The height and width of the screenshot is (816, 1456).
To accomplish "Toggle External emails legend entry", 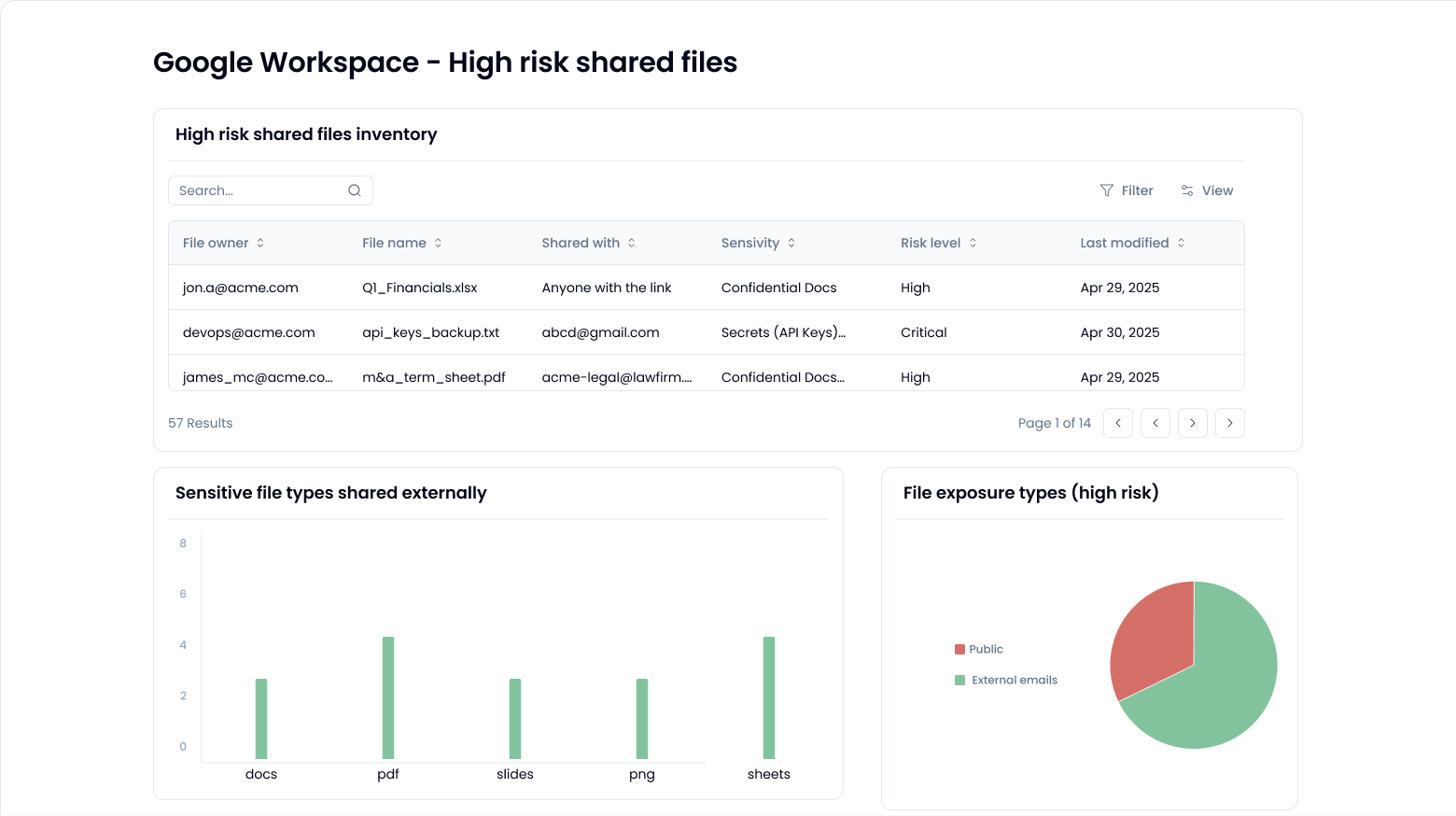I will 1006,680.
